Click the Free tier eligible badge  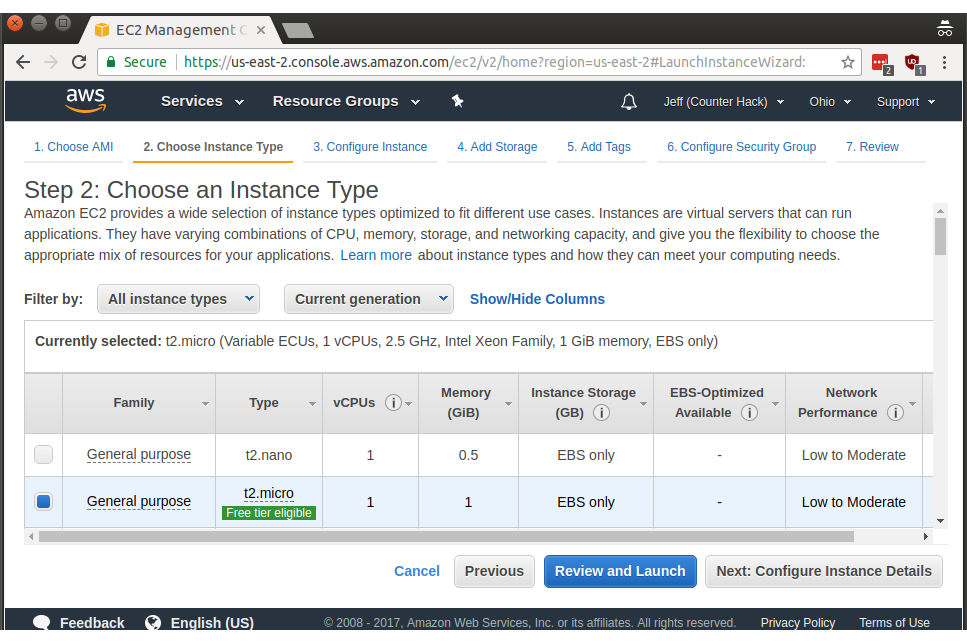[x=269, y=513]
